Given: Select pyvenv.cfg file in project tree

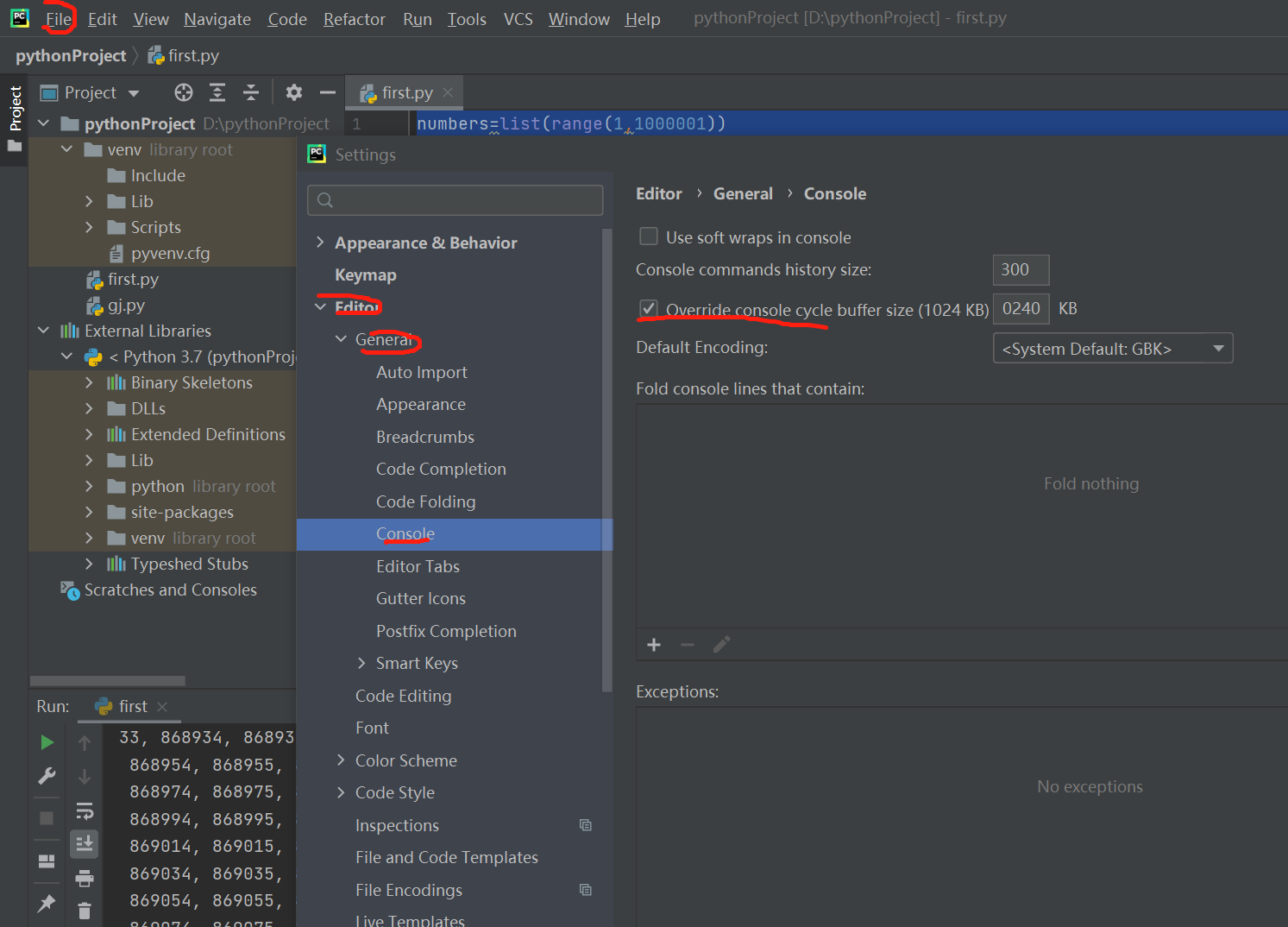Looking at the screenshot, I should (170, 253).
